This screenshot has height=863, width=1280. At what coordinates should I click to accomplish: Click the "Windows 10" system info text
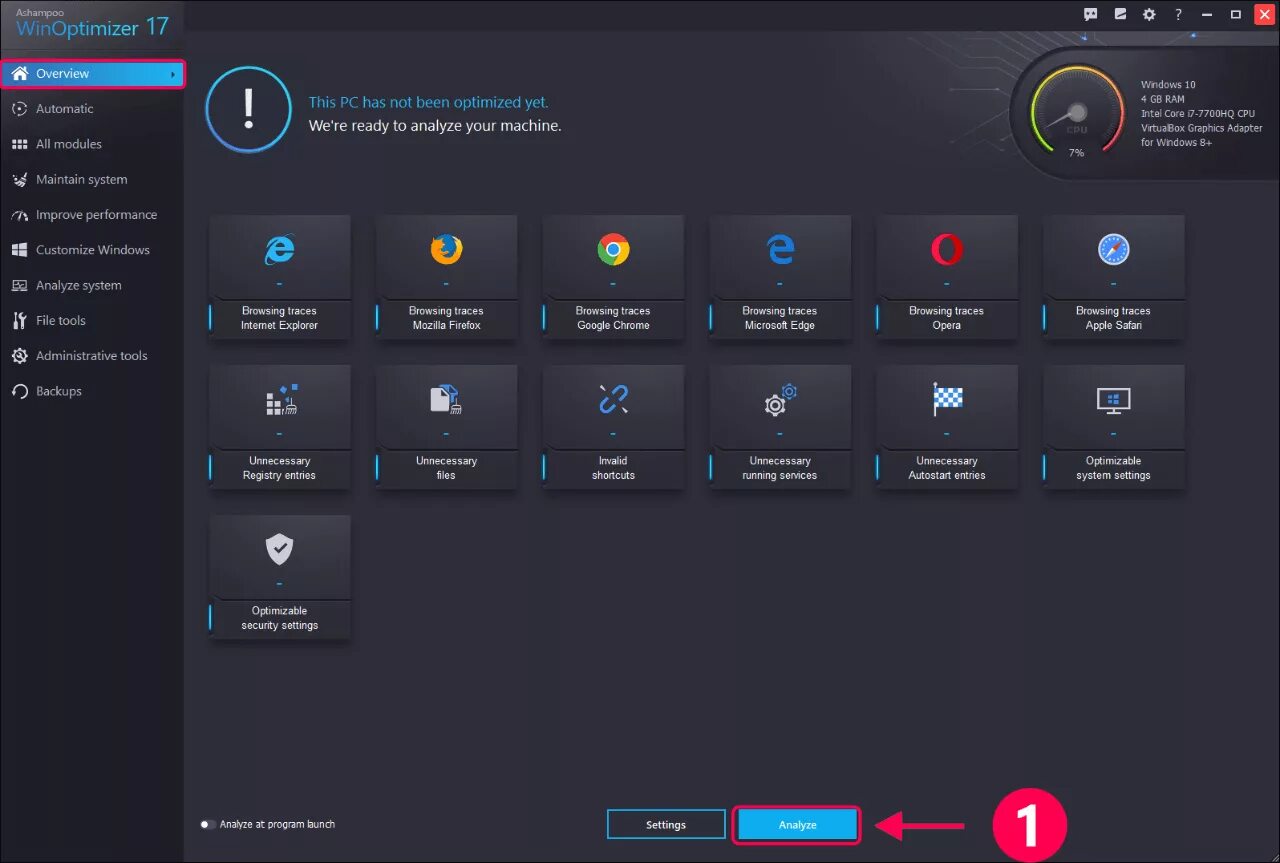(x=1168, y=85)
